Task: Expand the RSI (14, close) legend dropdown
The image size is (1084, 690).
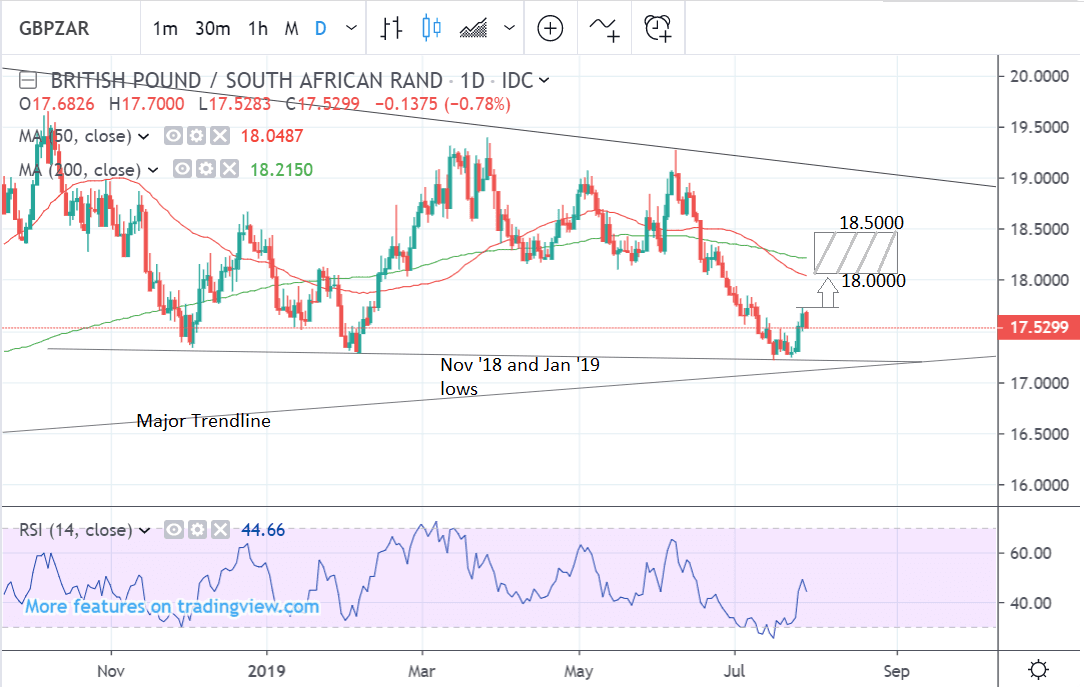Action: click(144, 530)
